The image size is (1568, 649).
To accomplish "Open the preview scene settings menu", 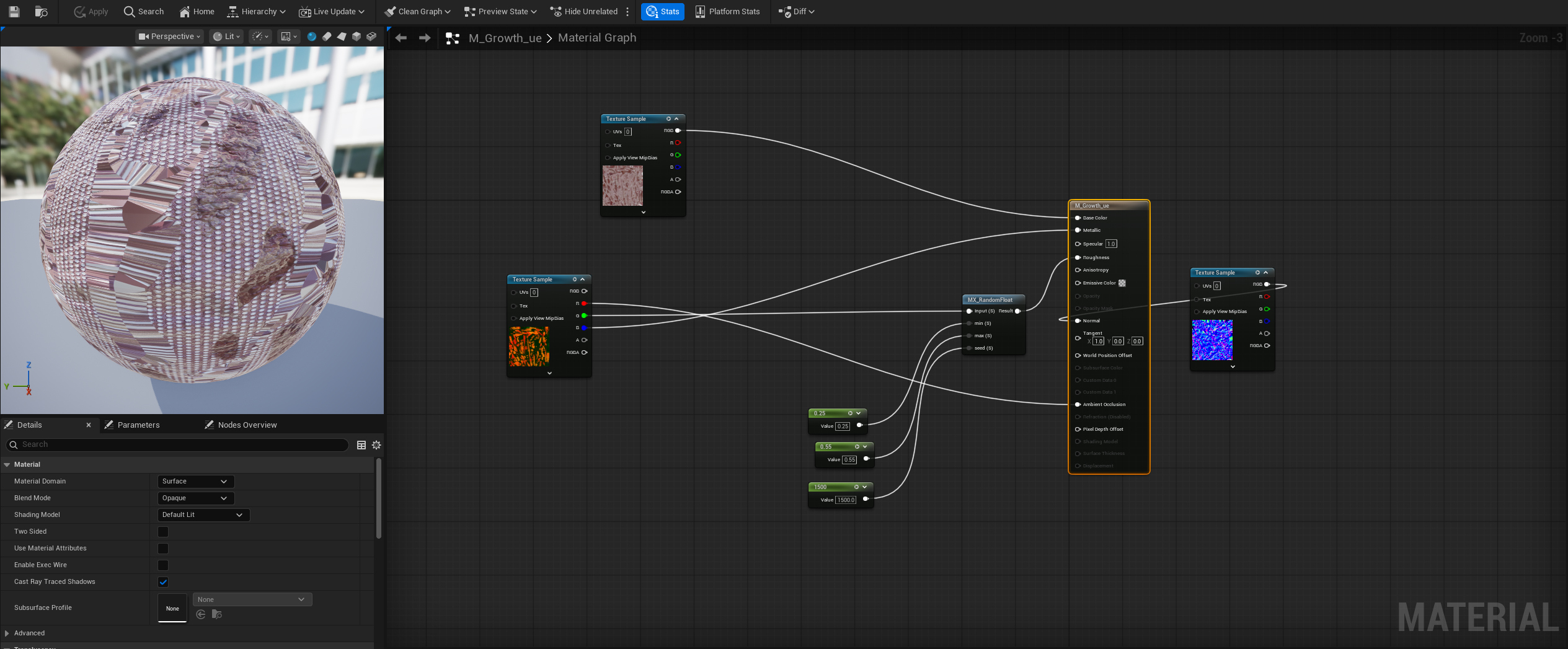I will (288, 37).
